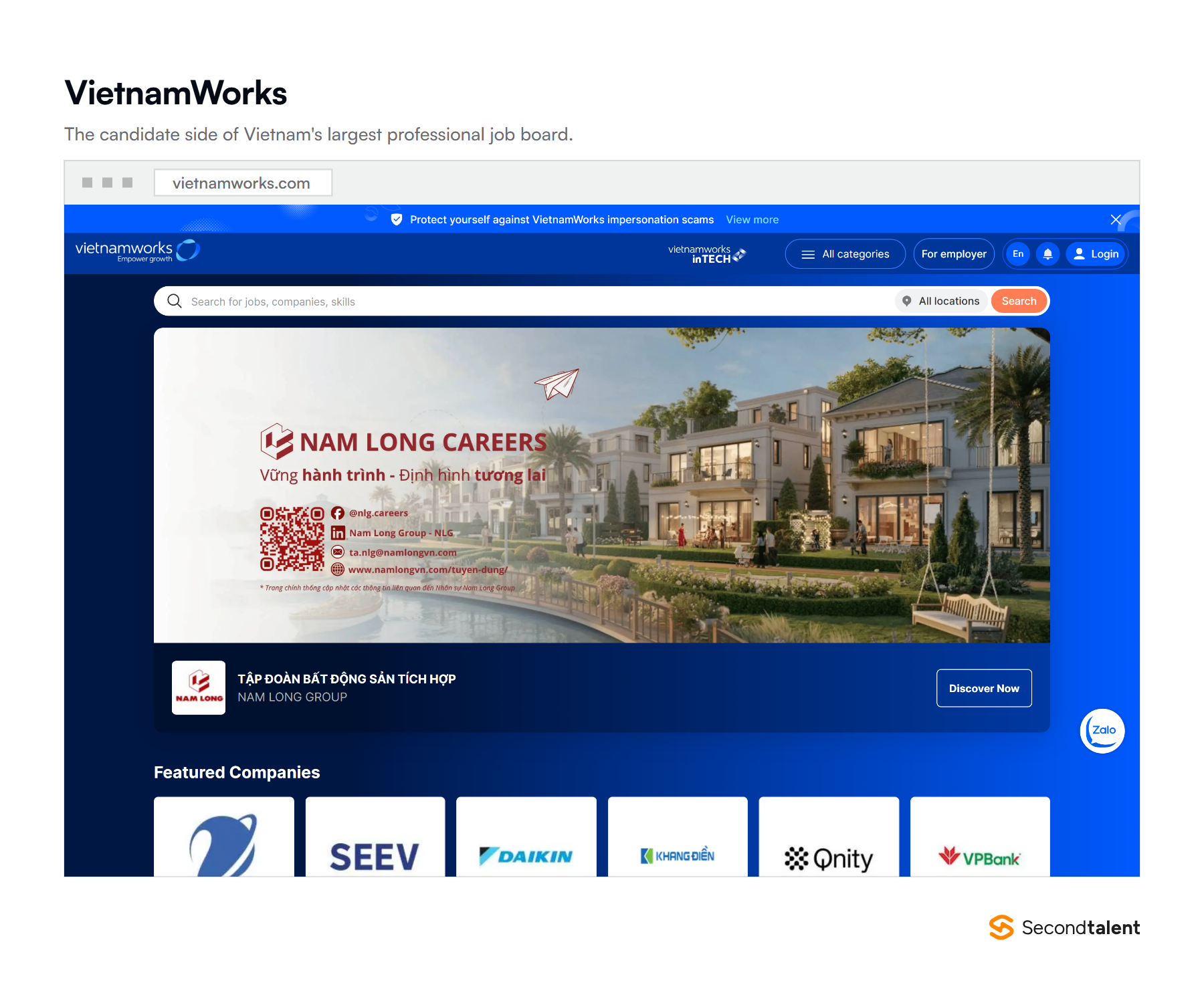Click the Secondtalent logo

point(1064,927)
